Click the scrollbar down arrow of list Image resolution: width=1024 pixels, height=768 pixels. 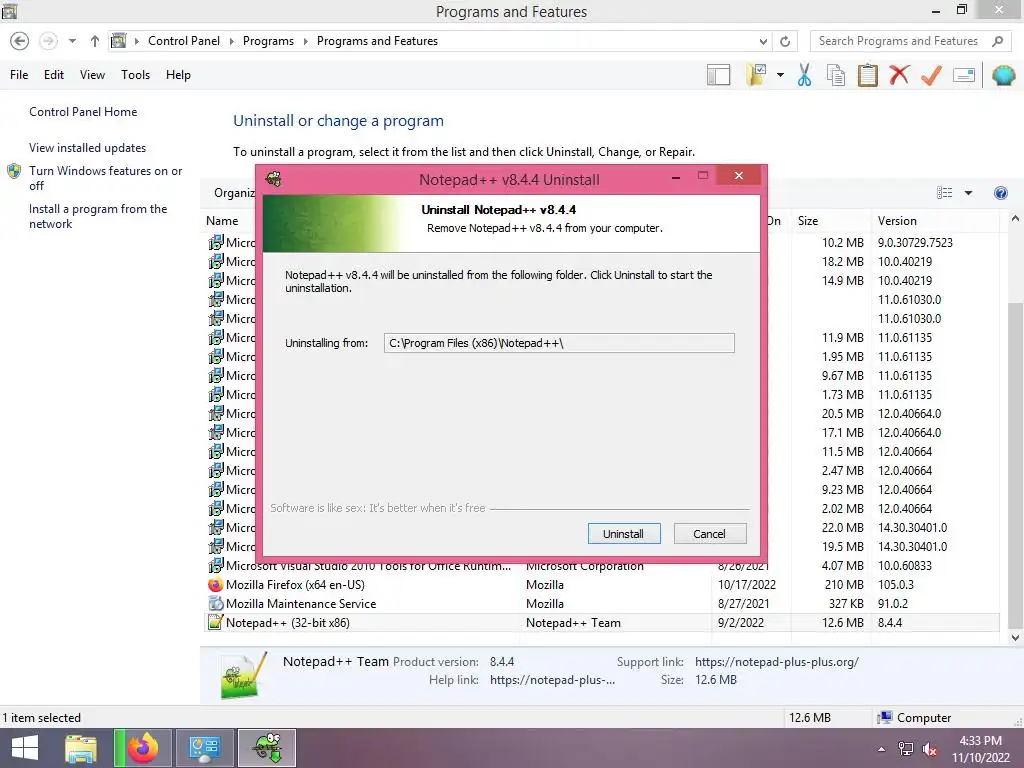click(x=1015, y=637)
